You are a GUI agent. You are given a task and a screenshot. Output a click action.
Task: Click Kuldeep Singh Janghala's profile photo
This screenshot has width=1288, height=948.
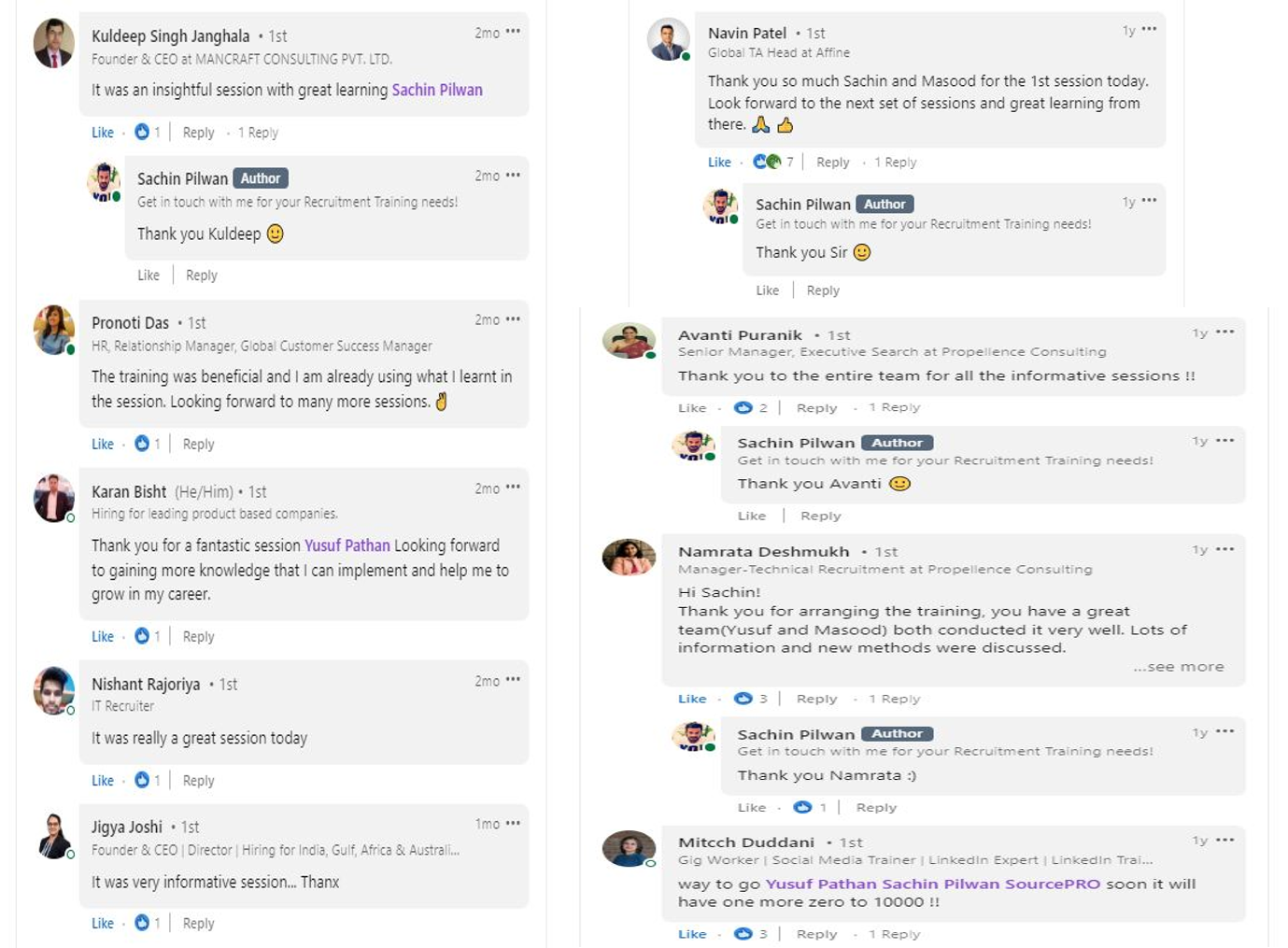click(53, 43)
